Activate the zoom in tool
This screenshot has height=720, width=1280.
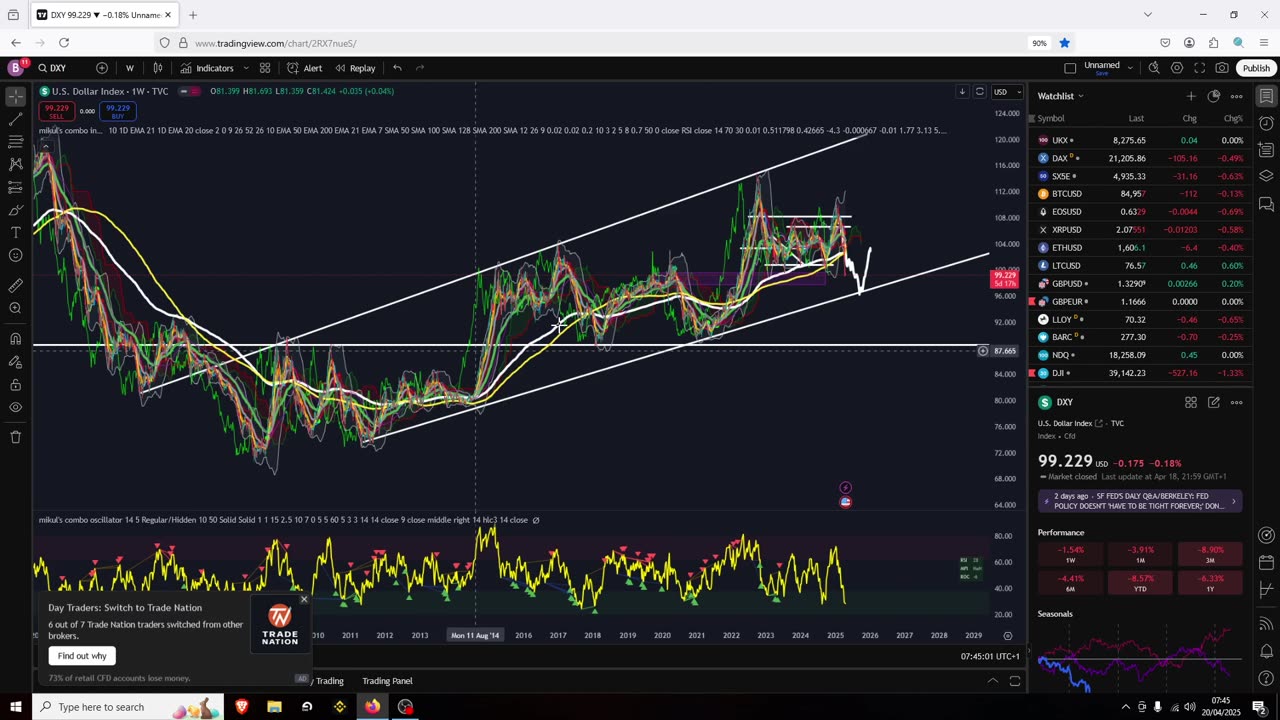pyautogui.click(x=15, y=308)
